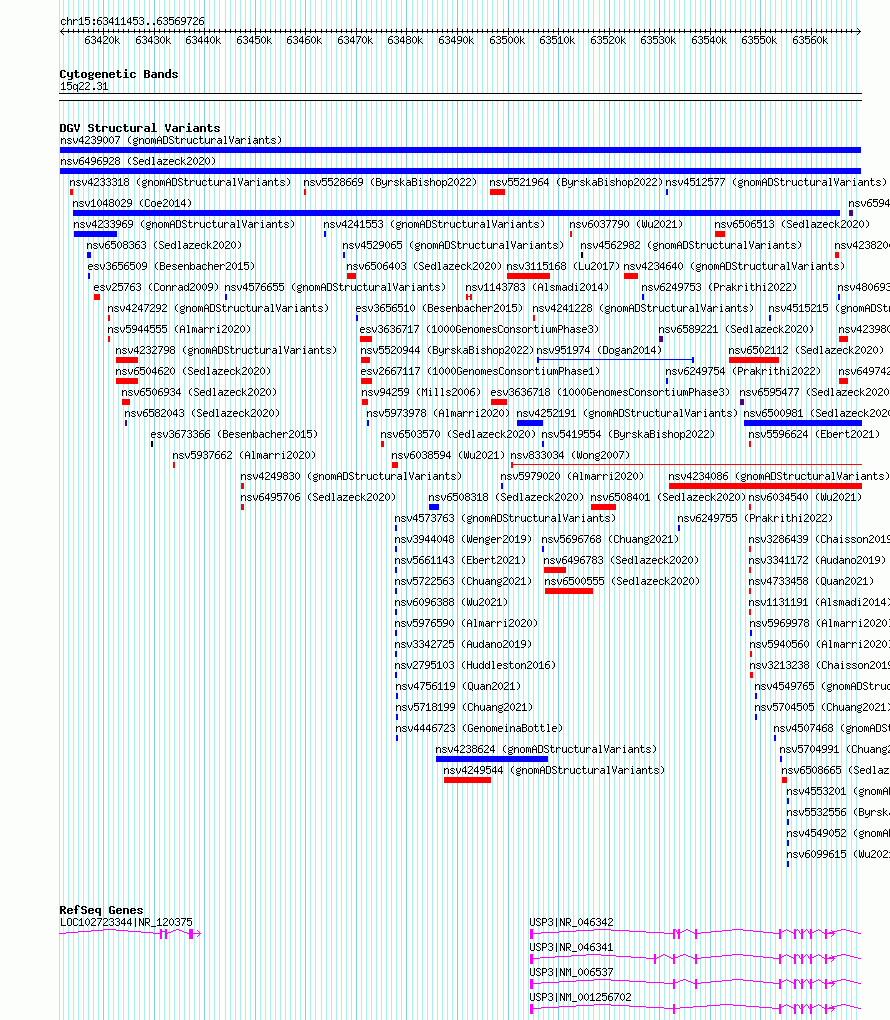
Task: Click the blue bar under nsv4252191
Action: click(530, 423)
